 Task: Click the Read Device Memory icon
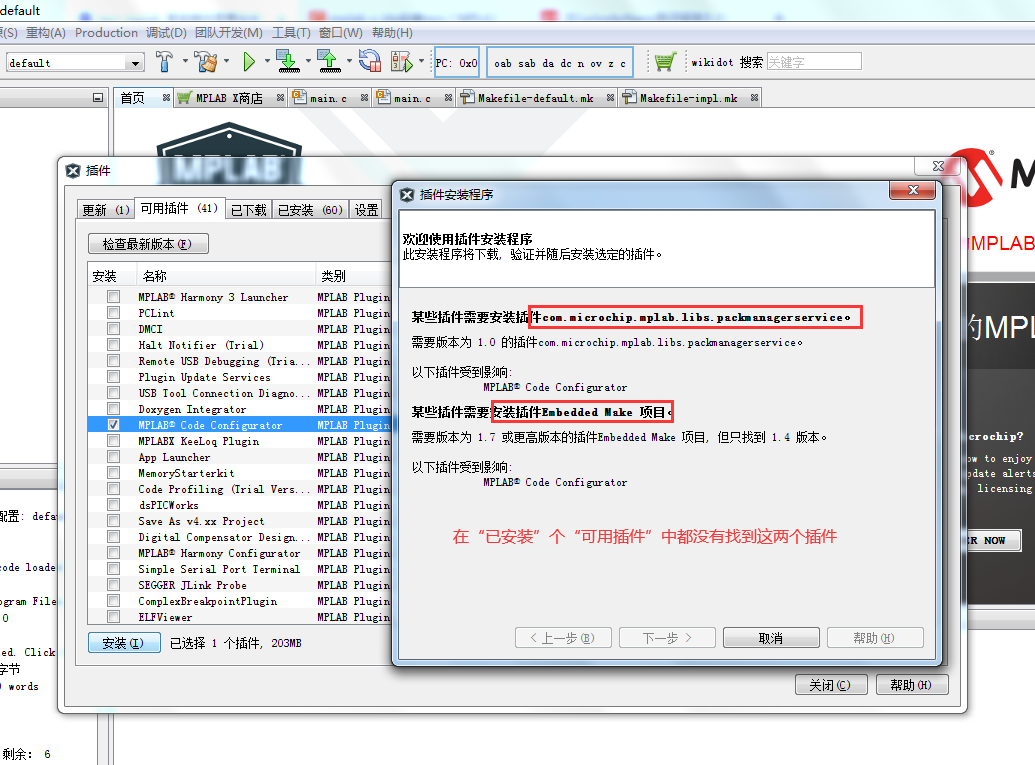click(x=329, y=62)
